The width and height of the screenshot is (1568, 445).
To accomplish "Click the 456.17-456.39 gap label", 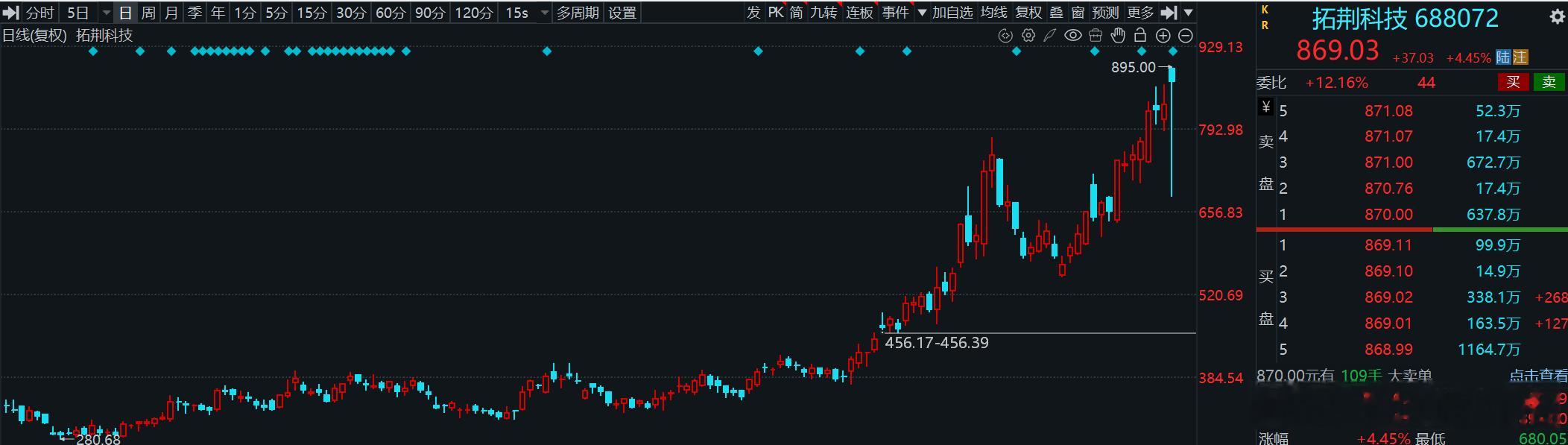I will click(936, 343).
